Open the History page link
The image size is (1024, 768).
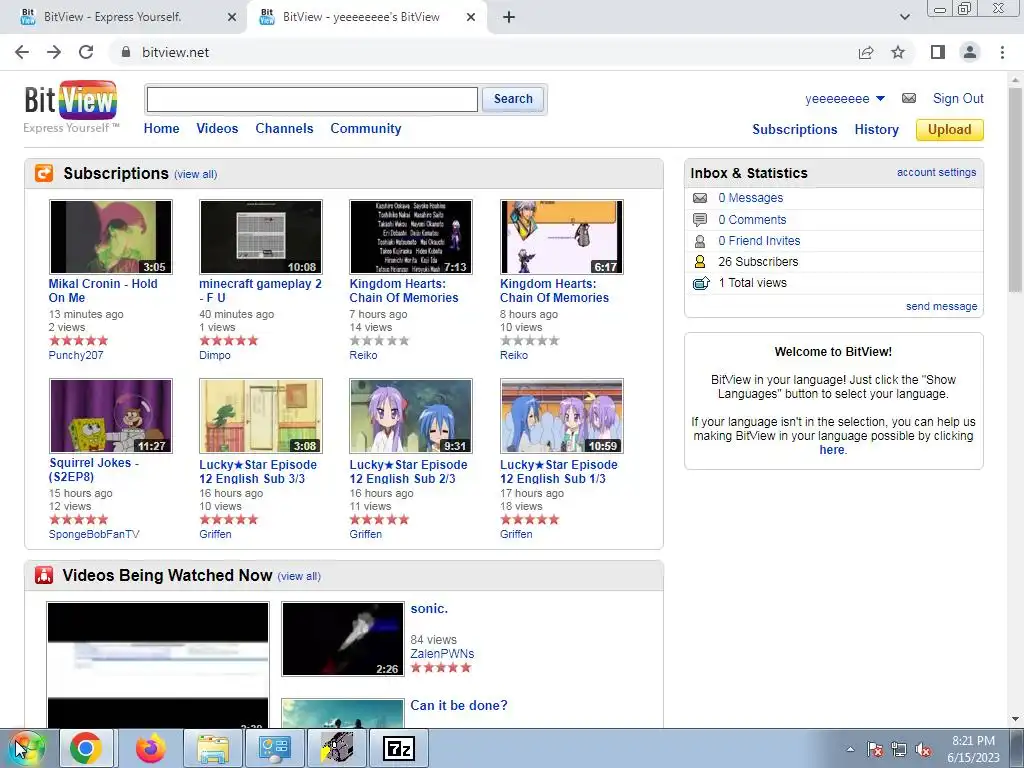876,129
